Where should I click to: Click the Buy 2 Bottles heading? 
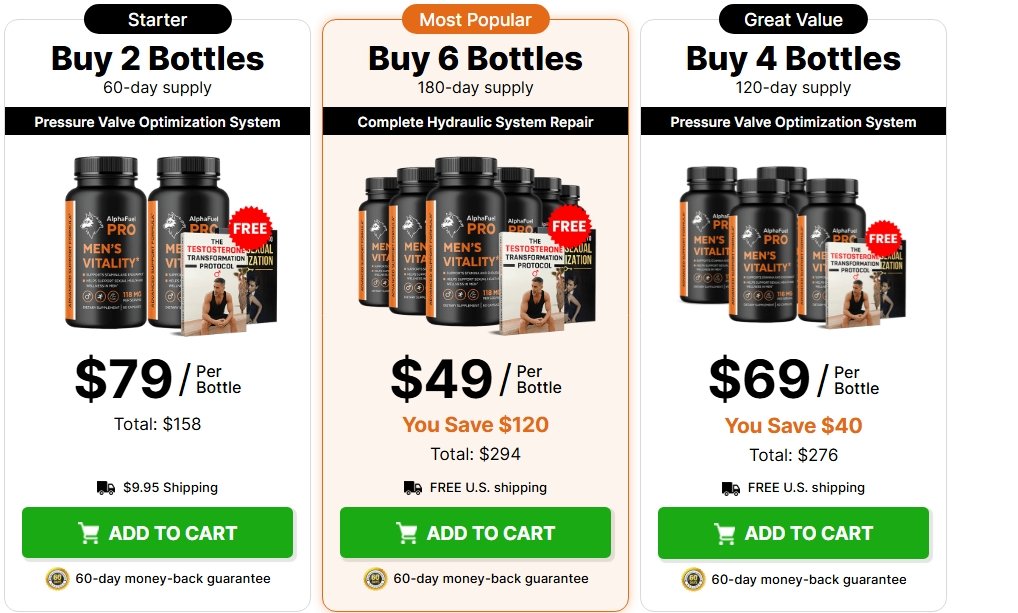[x=158, y=58]
